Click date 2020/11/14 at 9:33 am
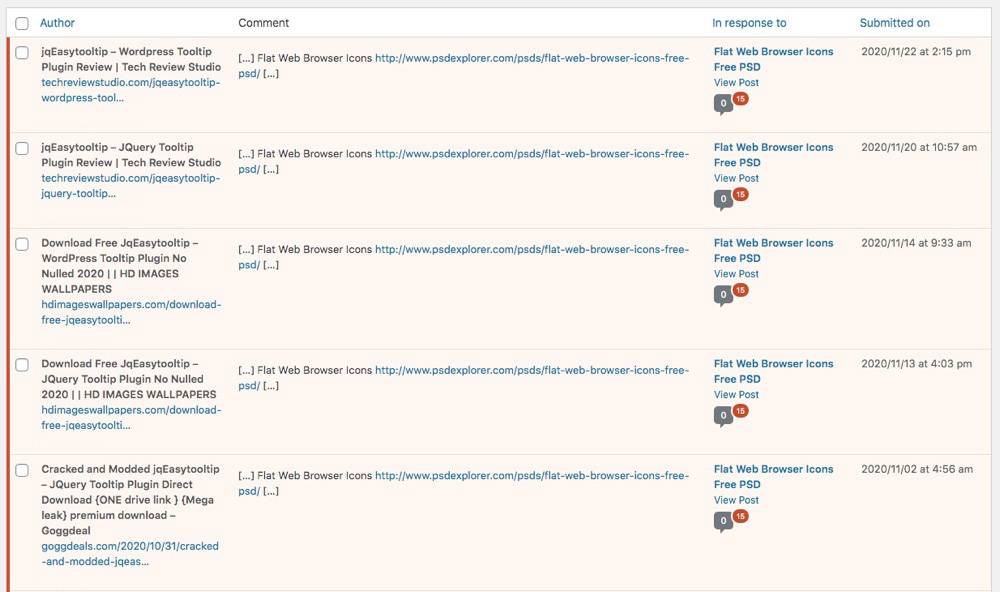 [x=916, y=243]
